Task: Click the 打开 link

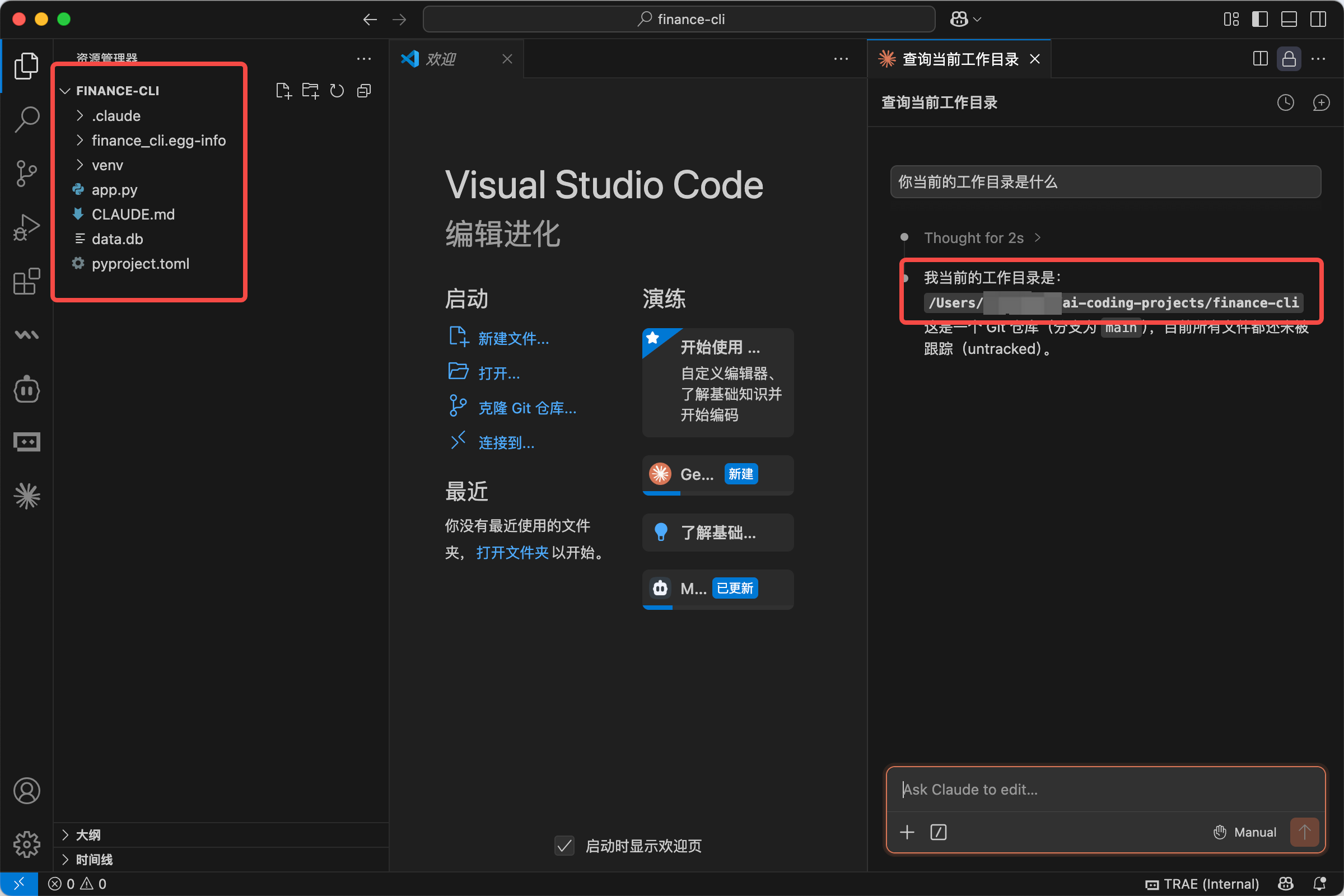Action: (499, 373)
